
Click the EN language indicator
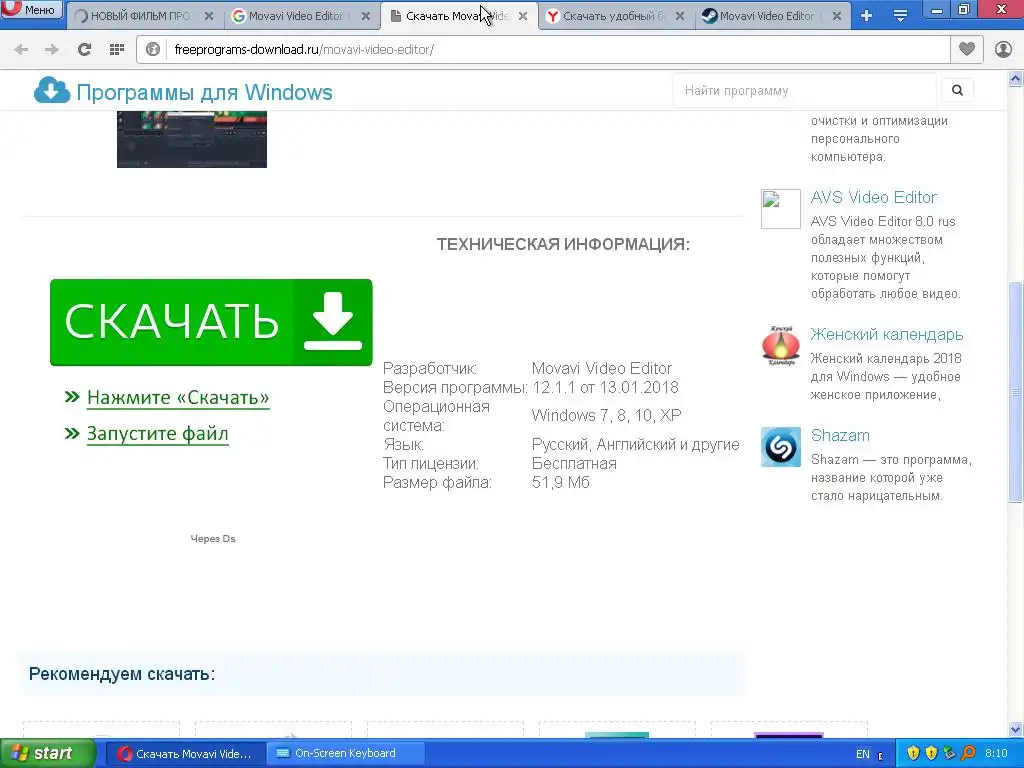pos(863,754)
